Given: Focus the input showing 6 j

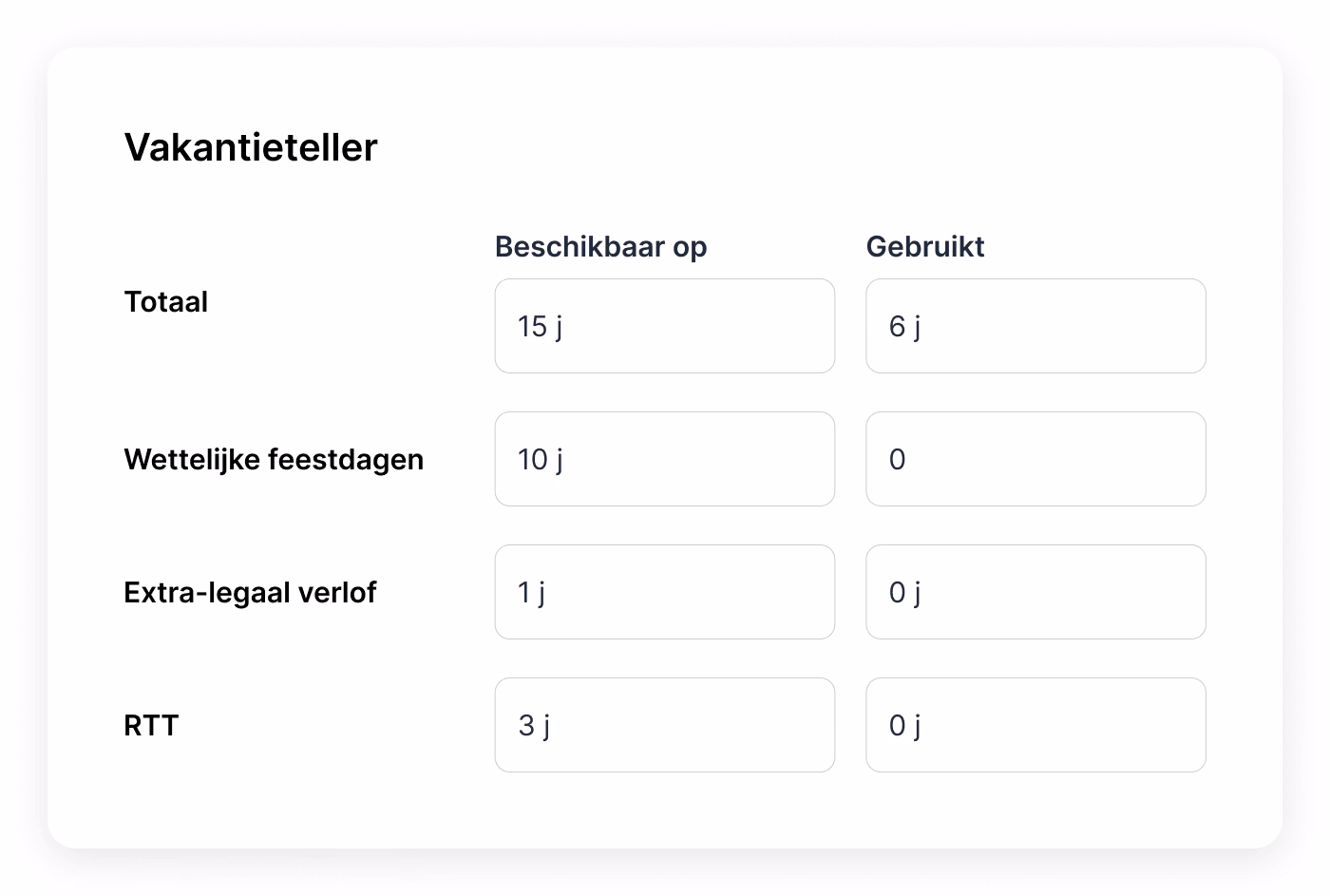Looking at the screenshot, I should click(x=1035, y=326).
